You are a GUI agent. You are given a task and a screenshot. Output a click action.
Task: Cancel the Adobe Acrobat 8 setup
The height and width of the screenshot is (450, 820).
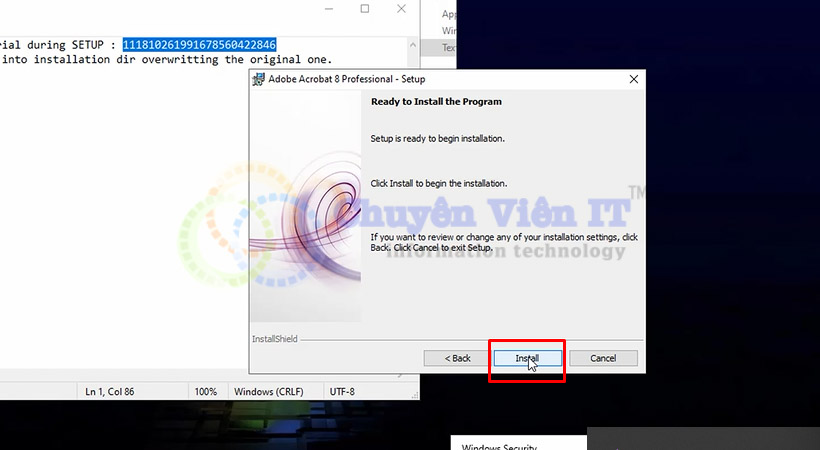point(603,358)
